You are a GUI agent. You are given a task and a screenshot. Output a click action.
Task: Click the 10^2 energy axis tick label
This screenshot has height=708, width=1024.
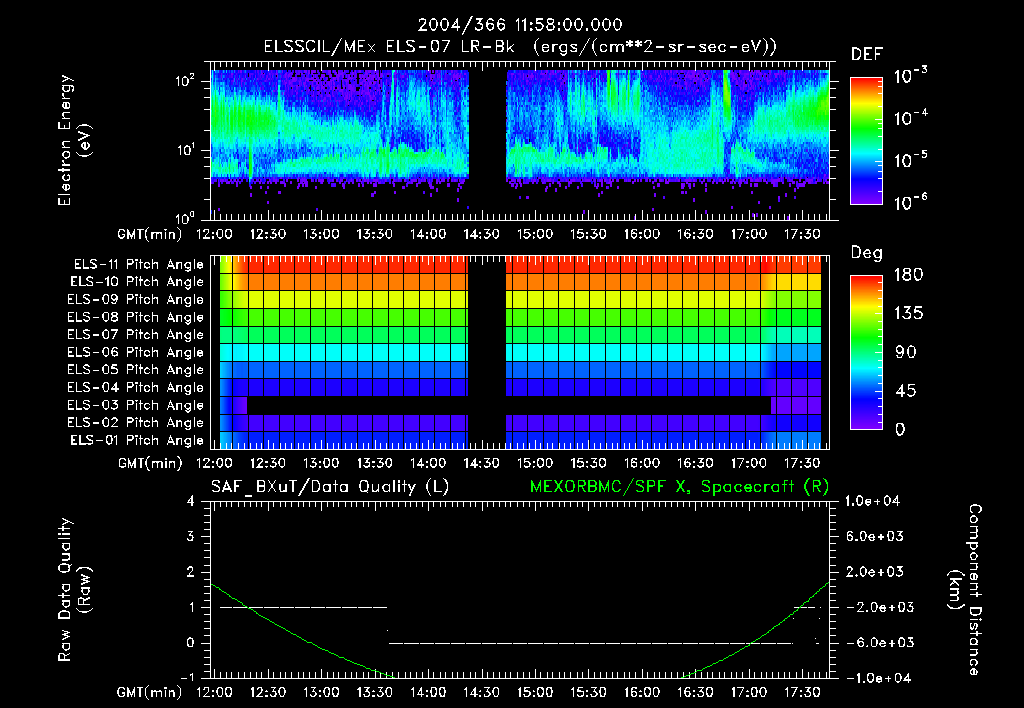tap(186, 81)
